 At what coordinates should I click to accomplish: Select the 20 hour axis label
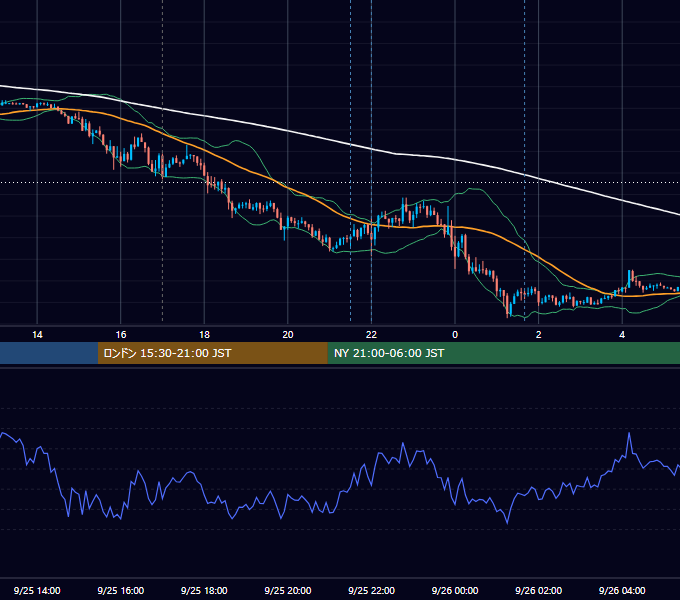[288, 335]
